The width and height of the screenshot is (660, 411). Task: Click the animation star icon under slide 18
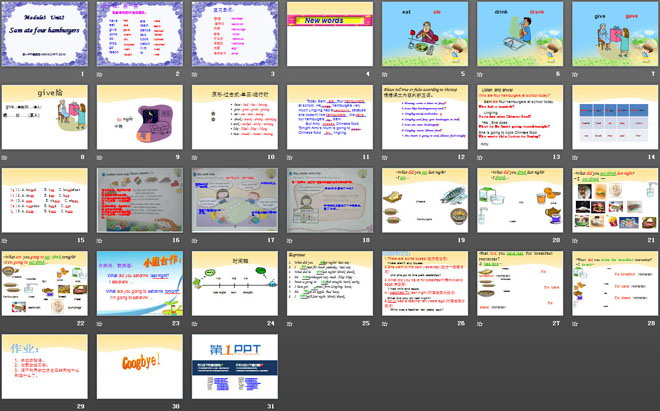[290, 241]
